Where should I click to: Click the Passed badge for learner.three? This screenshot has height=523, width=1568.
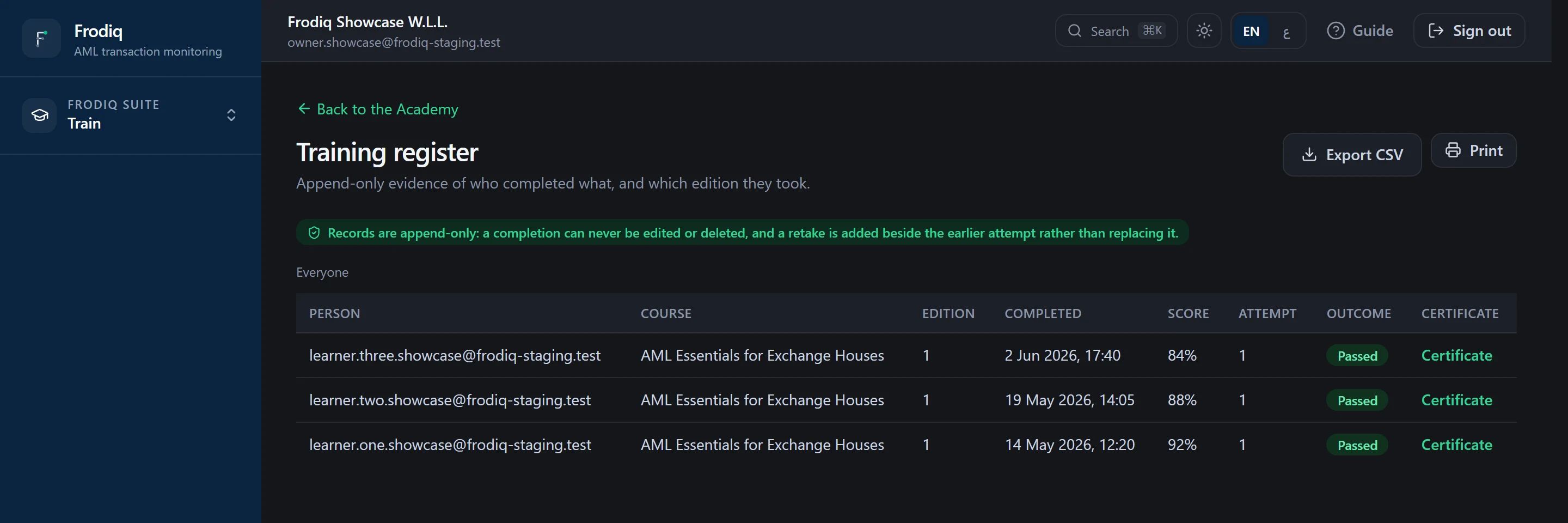coord(1357,356)
